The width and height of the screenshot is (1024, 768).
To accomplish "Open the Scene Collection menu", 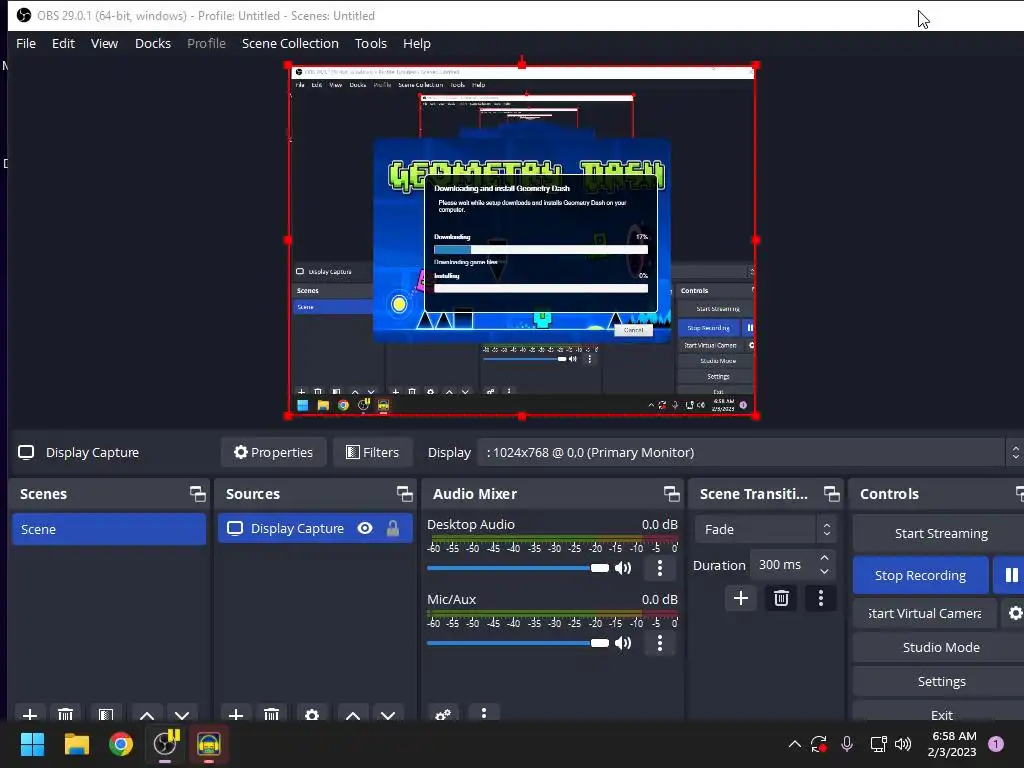I will point(290,43).
